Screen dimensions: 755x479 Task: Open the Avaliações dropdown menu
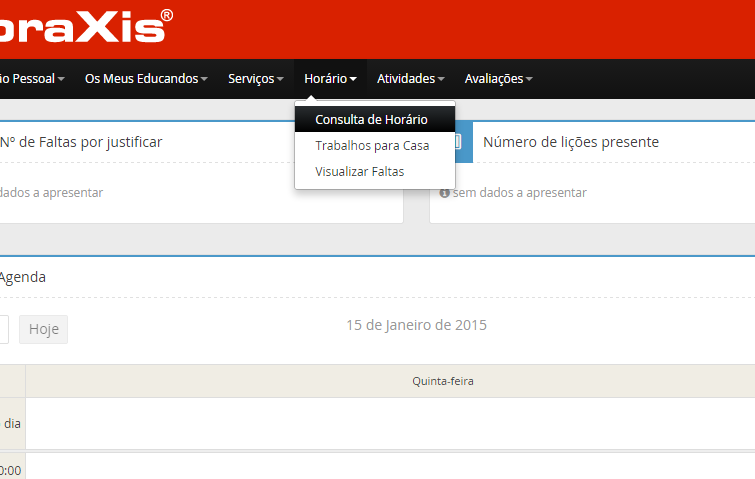(x=498, y=79)
